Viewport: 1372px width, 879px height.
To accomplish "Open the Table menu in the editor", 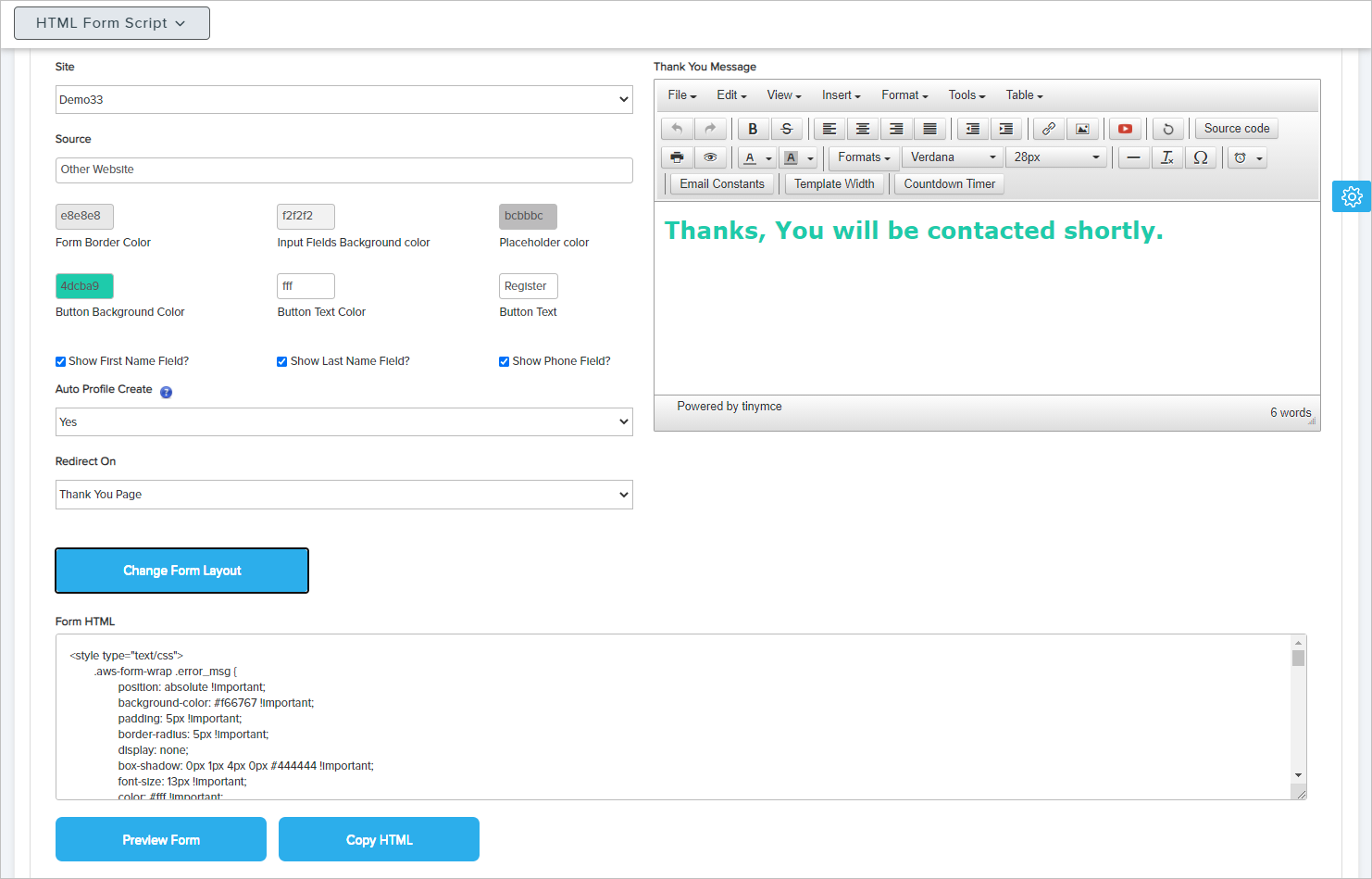I will (x=1024, y=95).
